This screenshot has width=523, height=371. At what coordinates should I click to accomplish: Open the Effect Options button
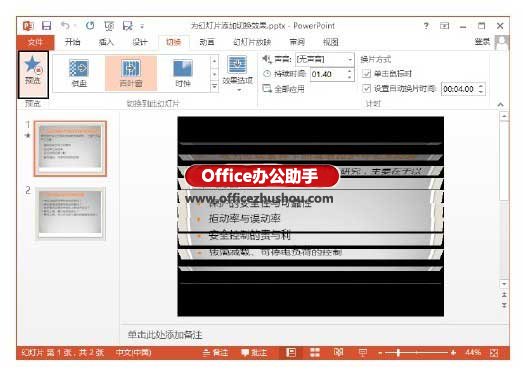click(237, 74)
